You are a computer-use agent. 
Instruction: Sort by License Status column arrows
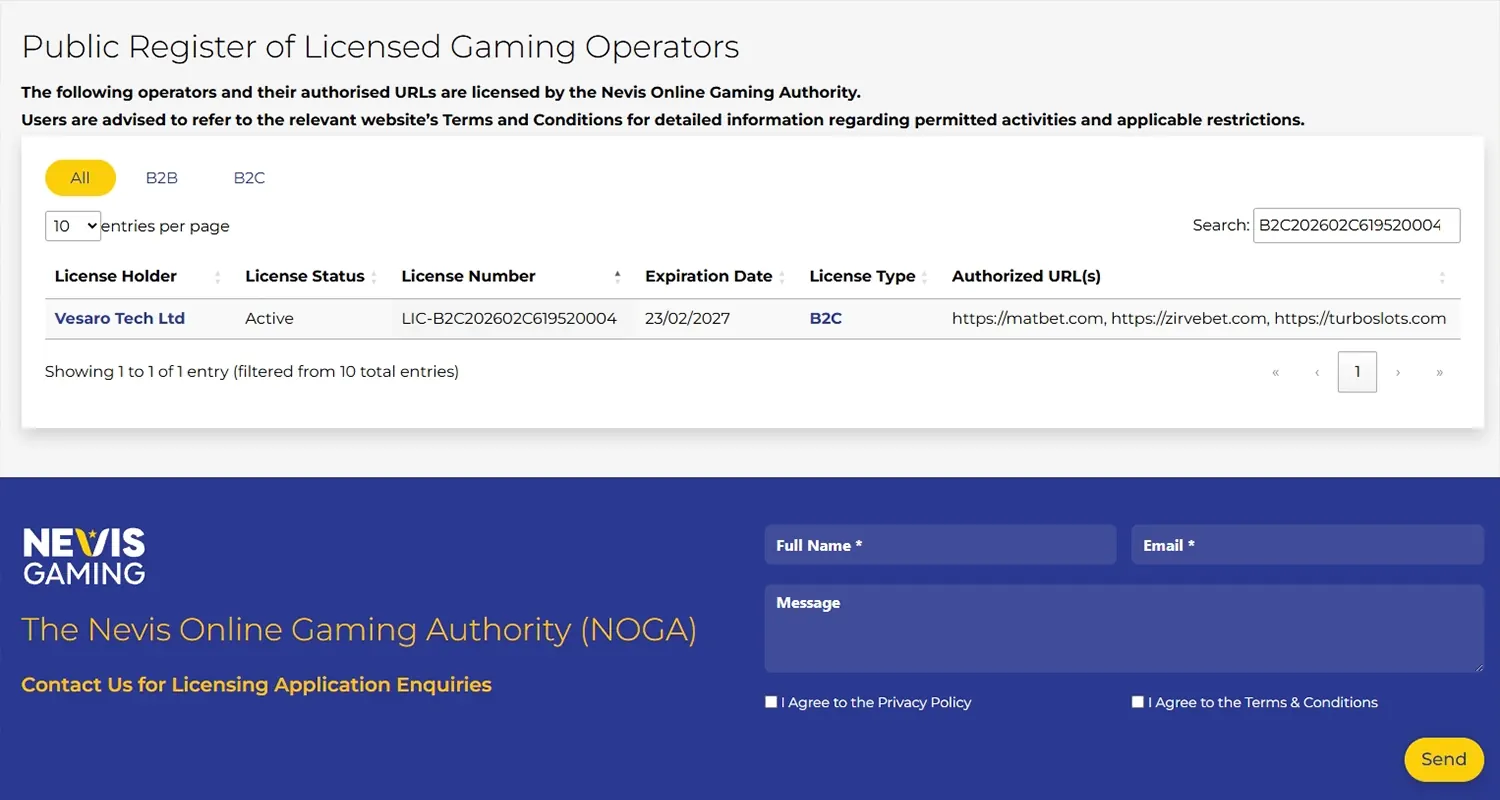pyautogui.click(x=374, y=277)
